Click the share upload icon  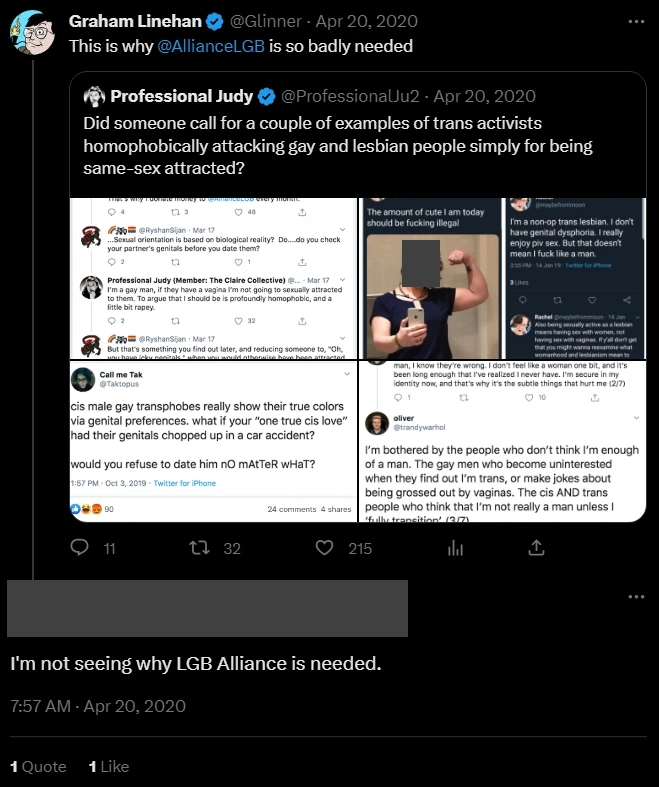tap(536, 547)
